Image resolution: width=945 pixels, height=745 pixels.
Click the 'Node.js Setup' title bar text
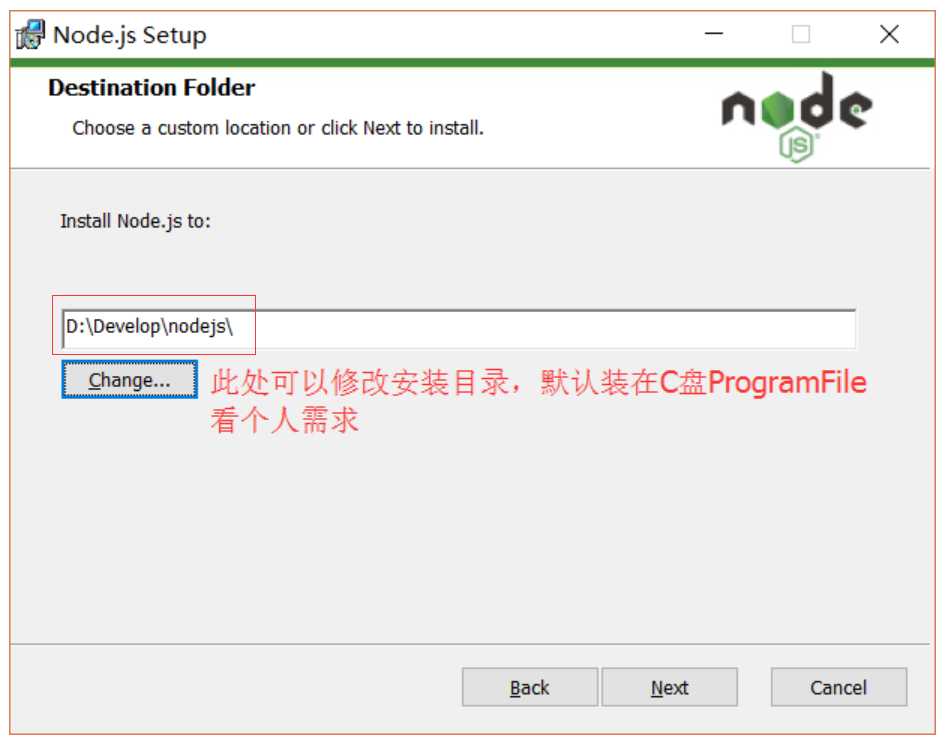point(130,35)
